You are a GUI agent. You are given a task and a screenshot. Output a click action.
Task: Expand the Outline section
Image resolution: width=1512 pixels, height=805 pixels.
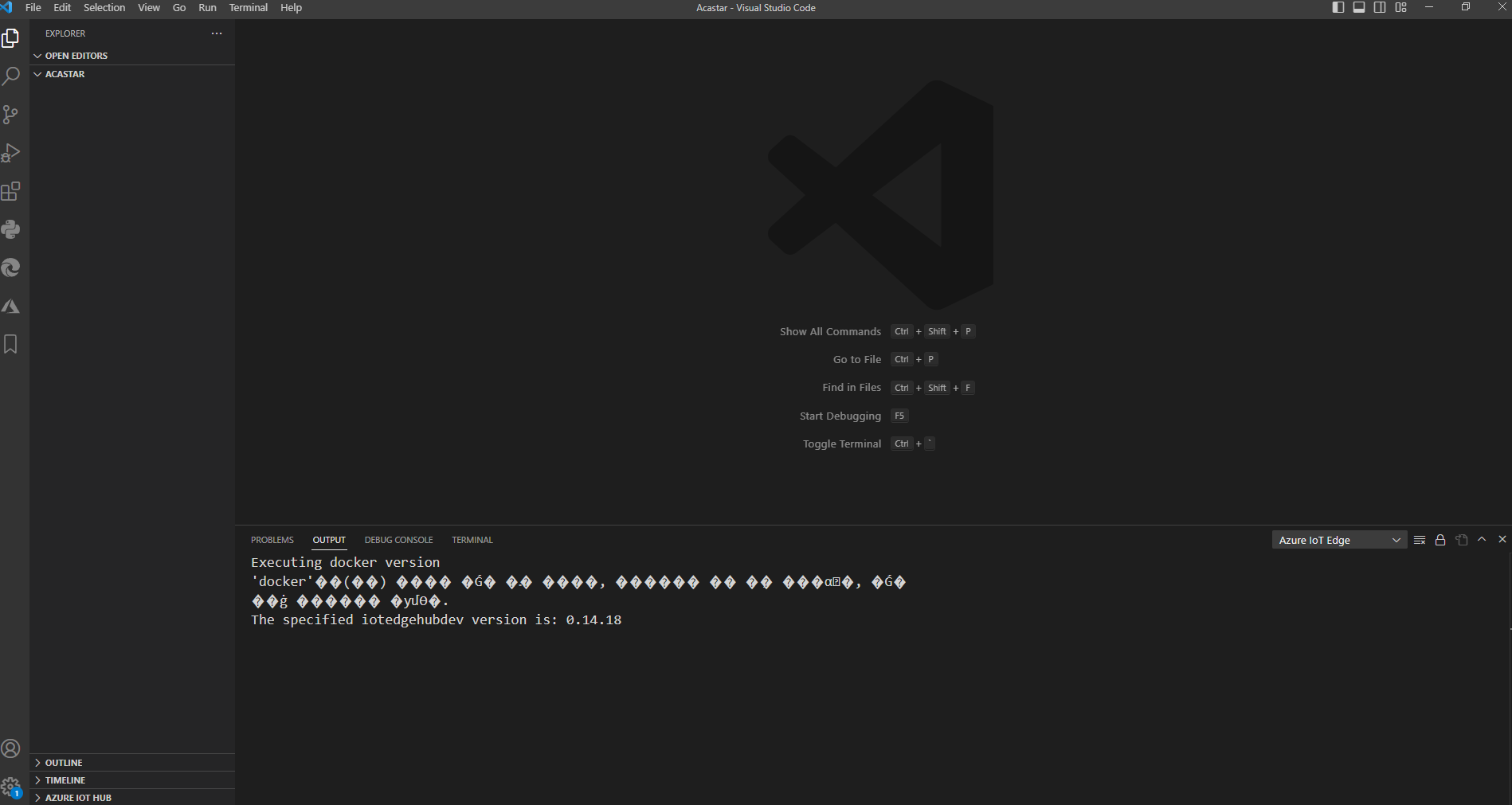point(132,763)
